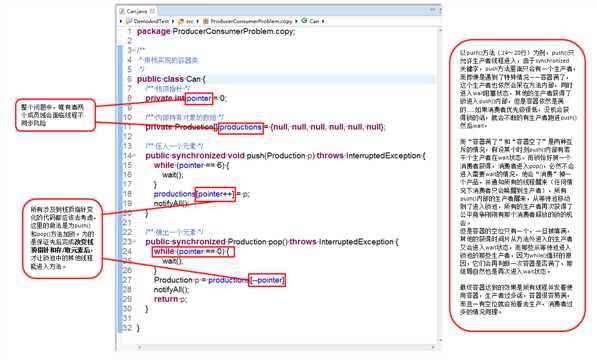
Task: Click 'wait();' on line 16
Action: (x=173, y=175)
